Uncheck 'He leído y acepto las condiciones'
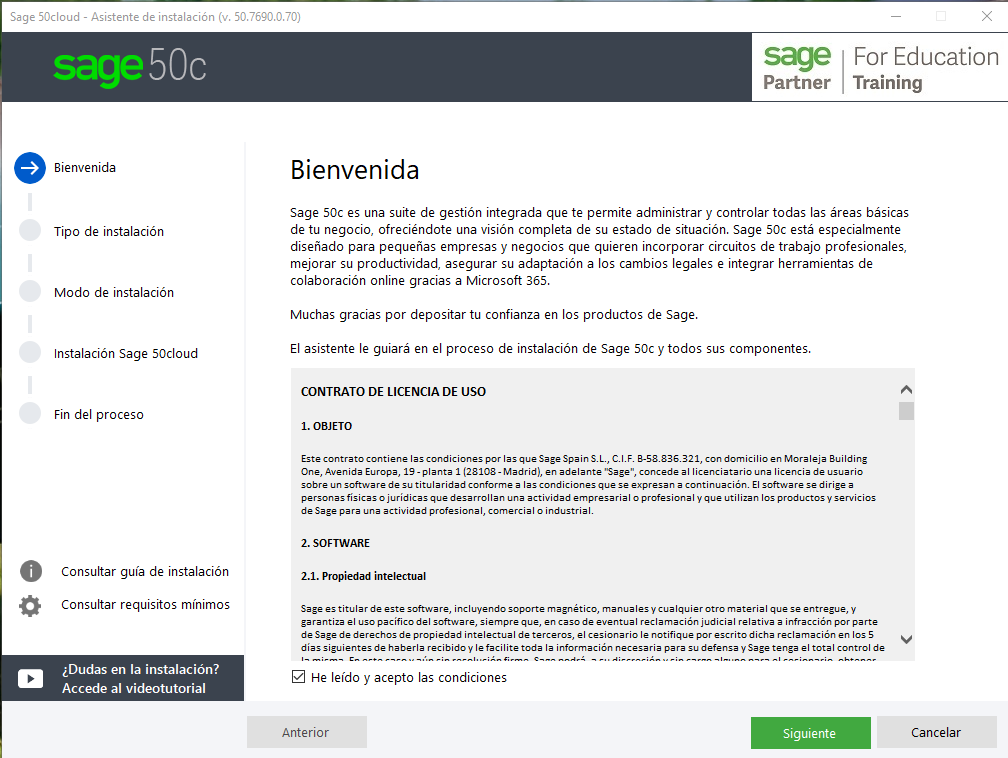This screenshot has height=758, width=1008. [298, 676]
